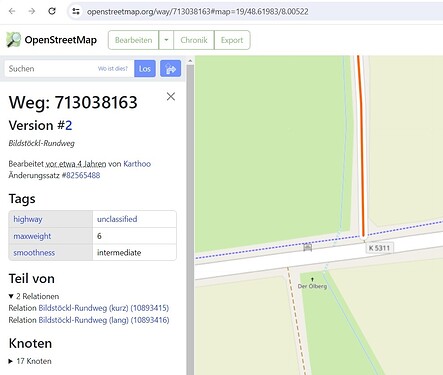Click the maxweight tag key link
Image resolution: width=443 pixels, height=375 pixels.
pos(32,236)
